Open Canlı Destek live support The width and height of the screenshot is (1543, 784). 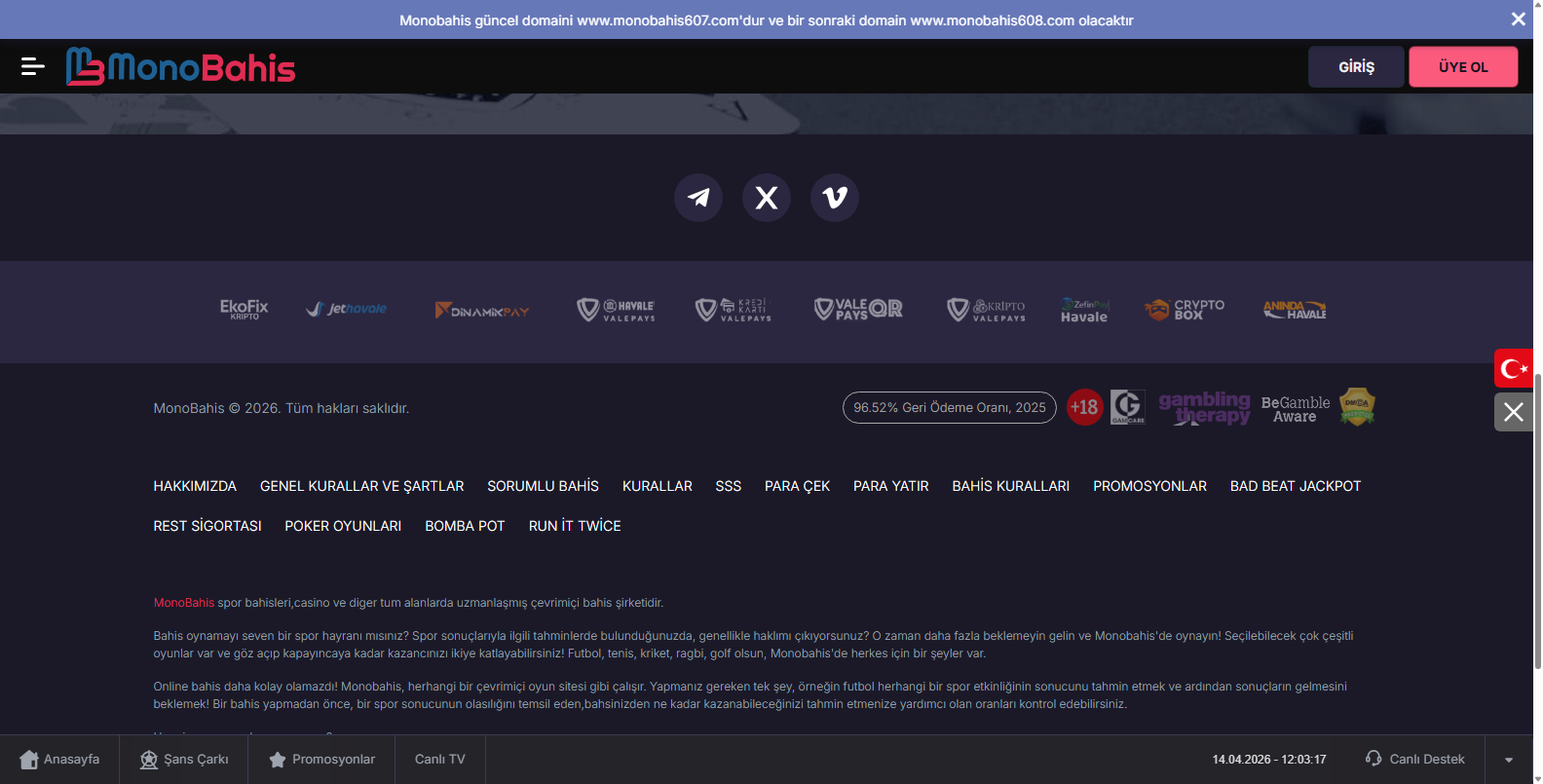pos(1415,760)
